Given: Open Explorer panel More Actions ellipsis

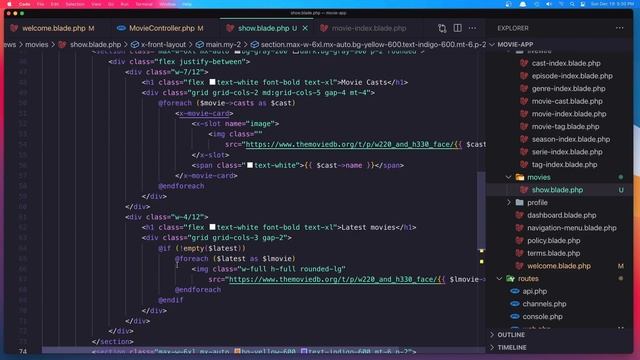Looking at the screenshot, I should [x=620, y=28].
